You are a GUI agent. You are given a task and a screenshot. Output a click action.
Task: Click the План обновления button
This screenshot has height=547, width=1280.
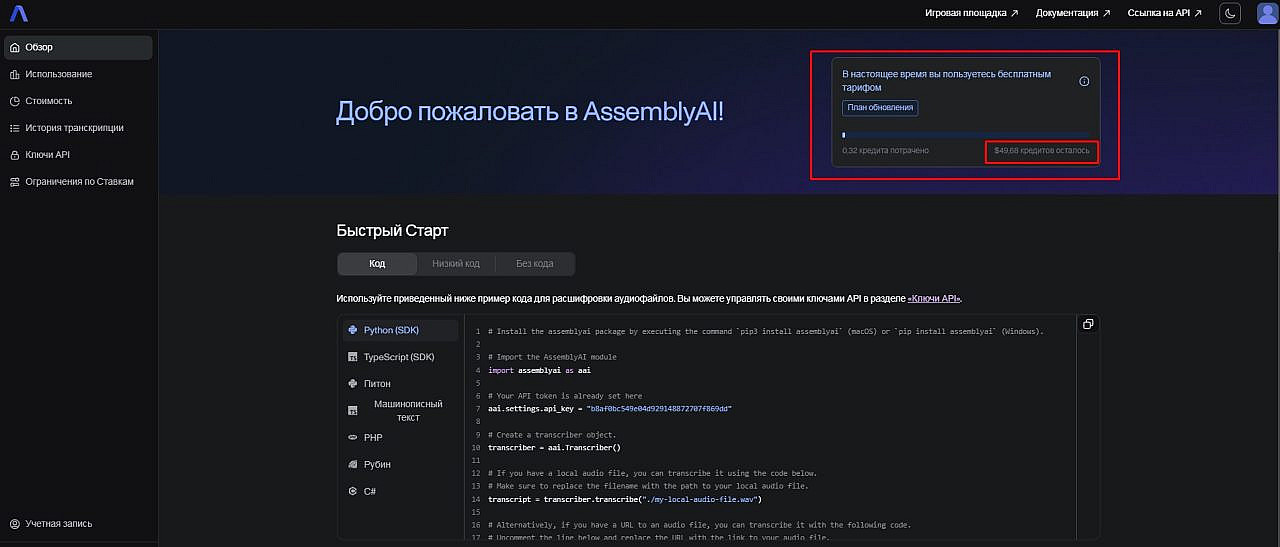click(x=880, y=108)
